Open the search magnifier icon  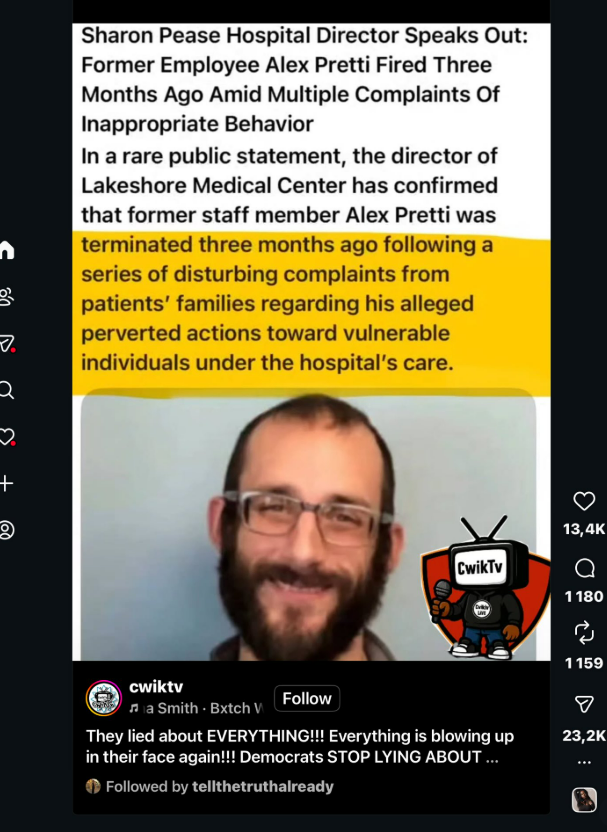(6, 390)
